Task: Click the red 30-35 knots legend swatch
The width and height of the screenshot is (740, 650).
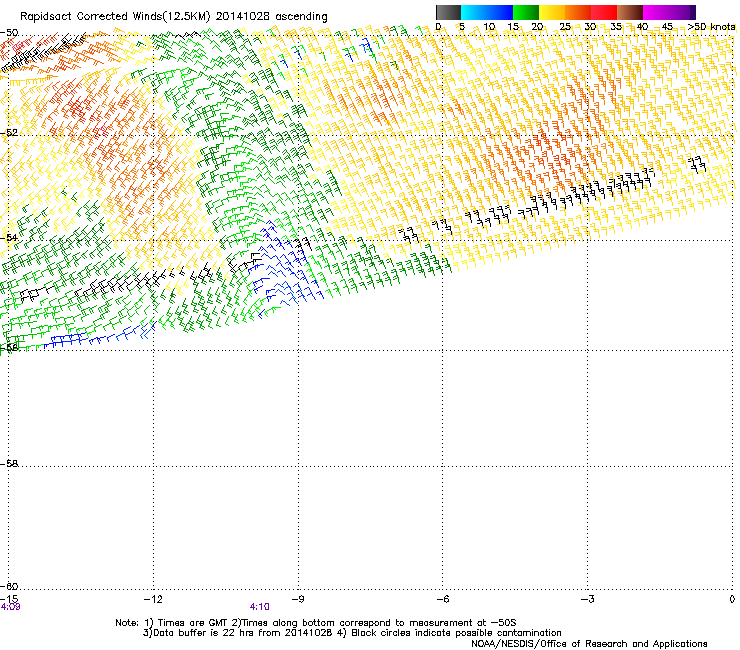Action: 604,12
